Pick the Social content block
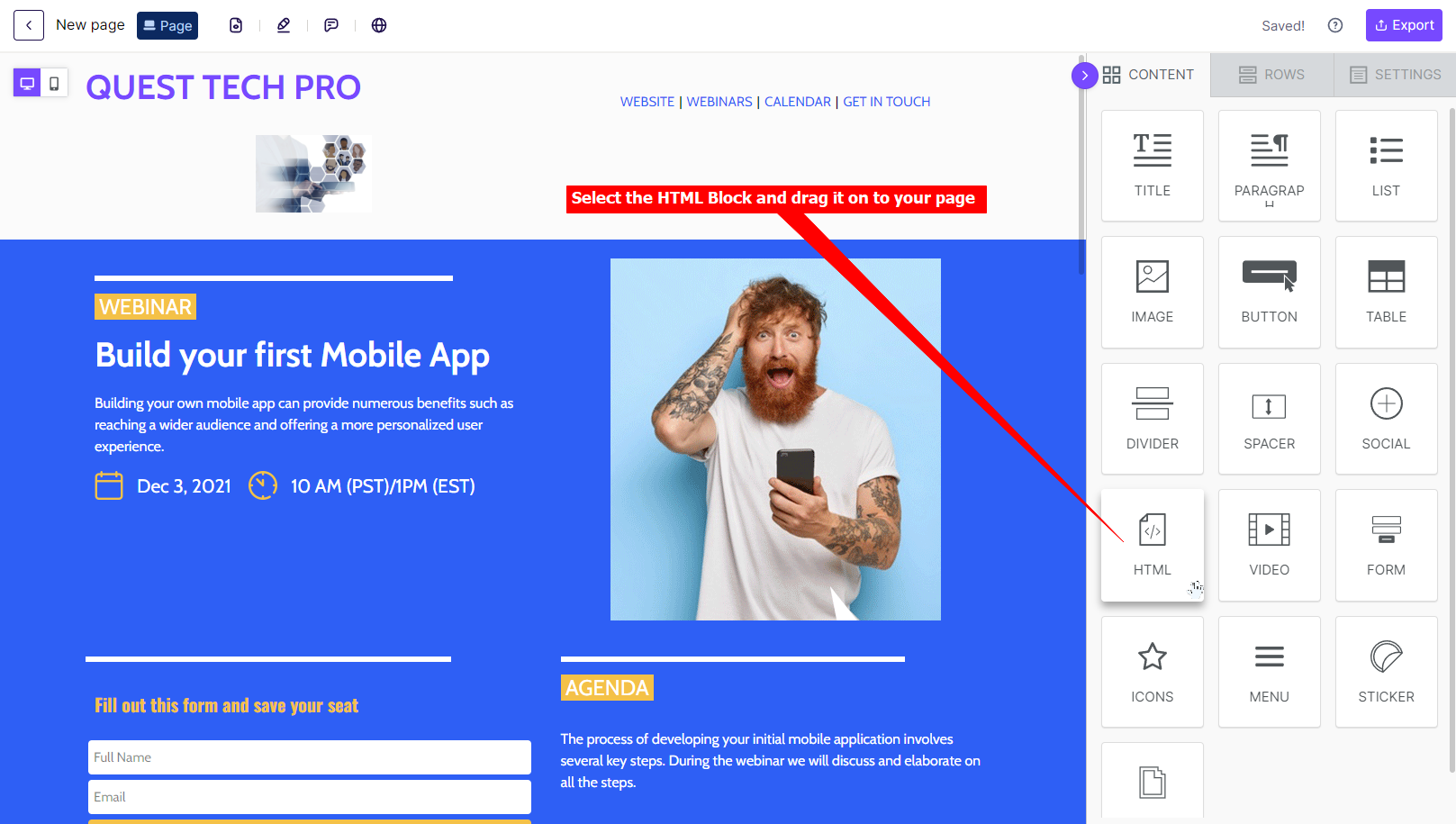Screen dimensions: 1456x824 point(1386,419)
